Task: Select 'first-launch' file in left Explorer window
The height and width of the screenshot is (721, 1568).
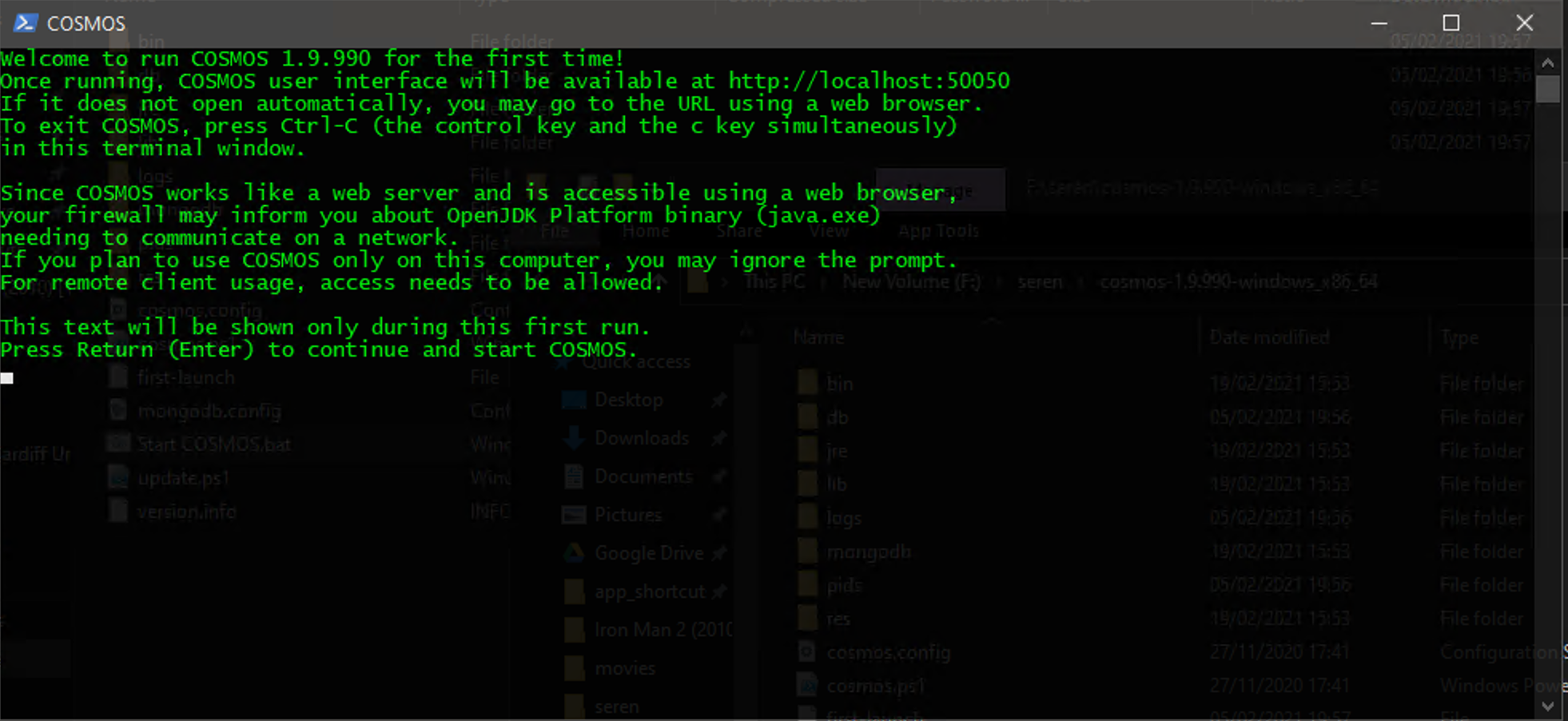Action: pos(186,377)
